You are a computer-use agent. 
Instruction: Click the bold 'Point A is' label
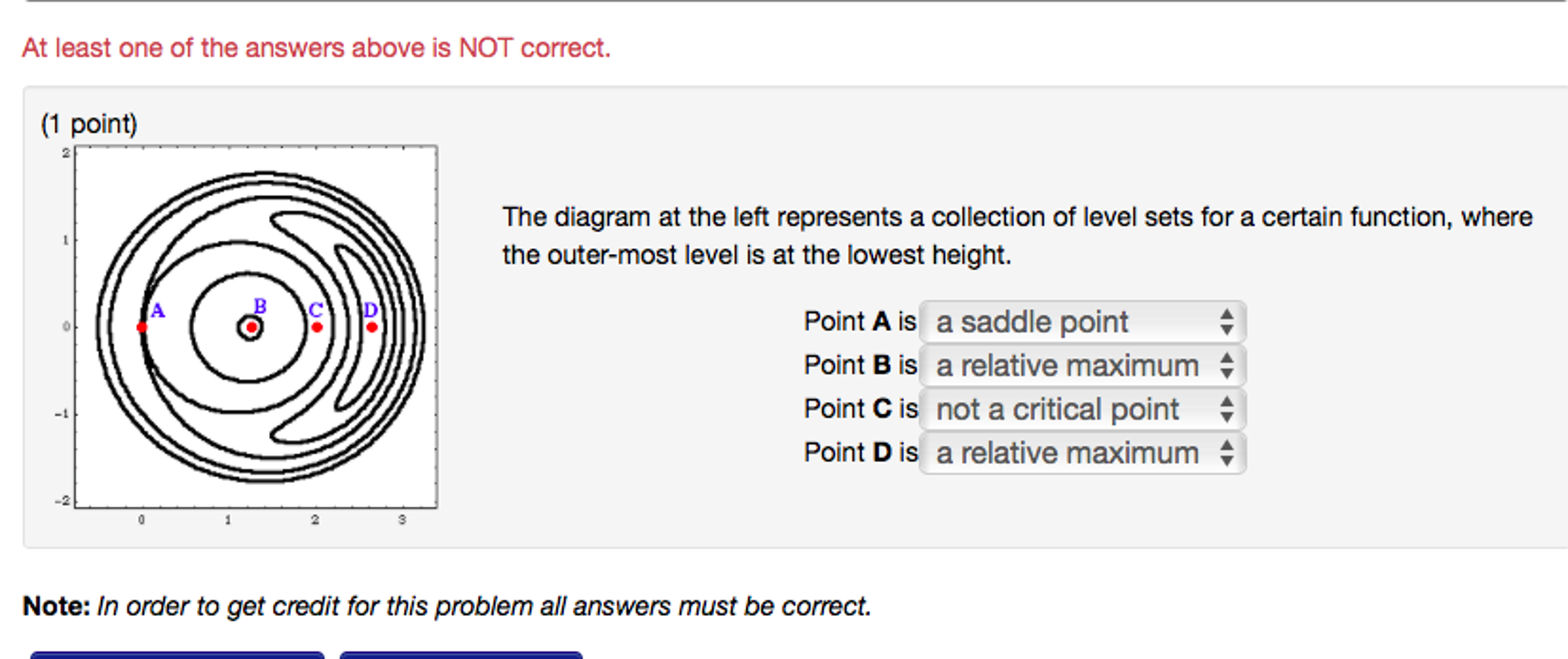click(859, 322)
